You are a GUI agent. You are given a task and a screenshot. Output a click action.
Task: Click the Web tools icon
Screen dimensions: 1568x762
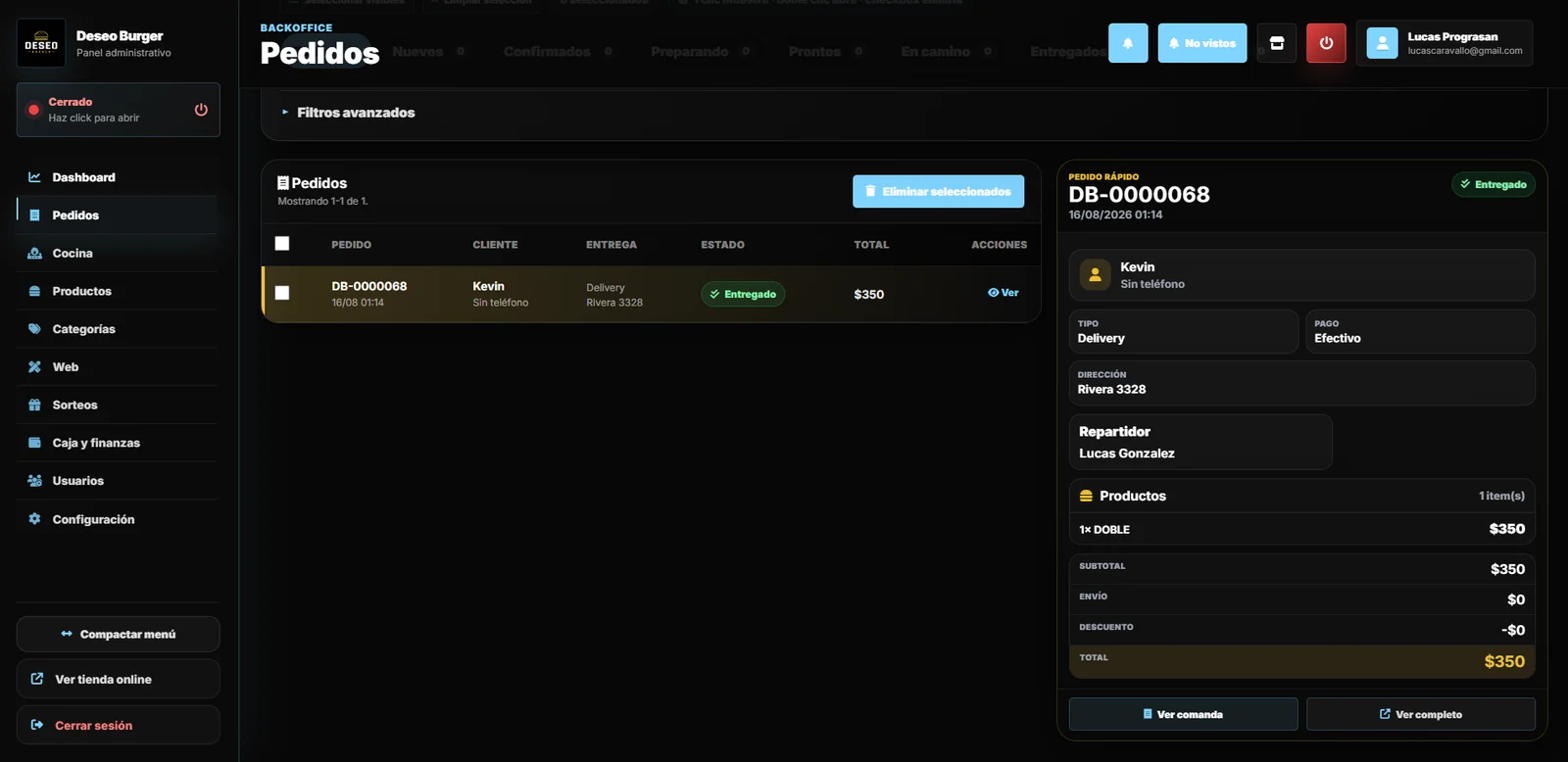coord(34,367)
